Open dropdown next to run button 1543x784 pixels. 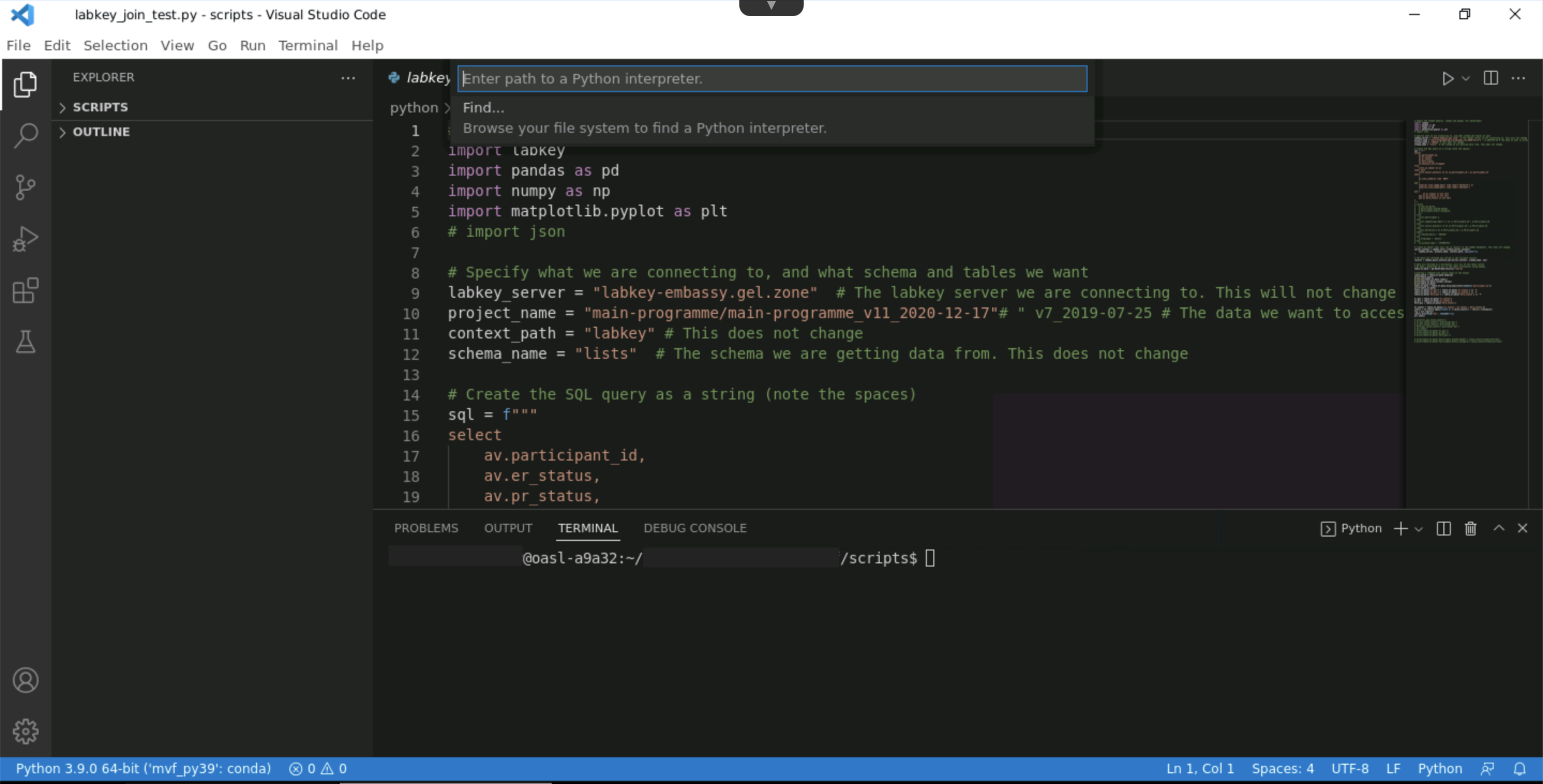click(1466, 79)
